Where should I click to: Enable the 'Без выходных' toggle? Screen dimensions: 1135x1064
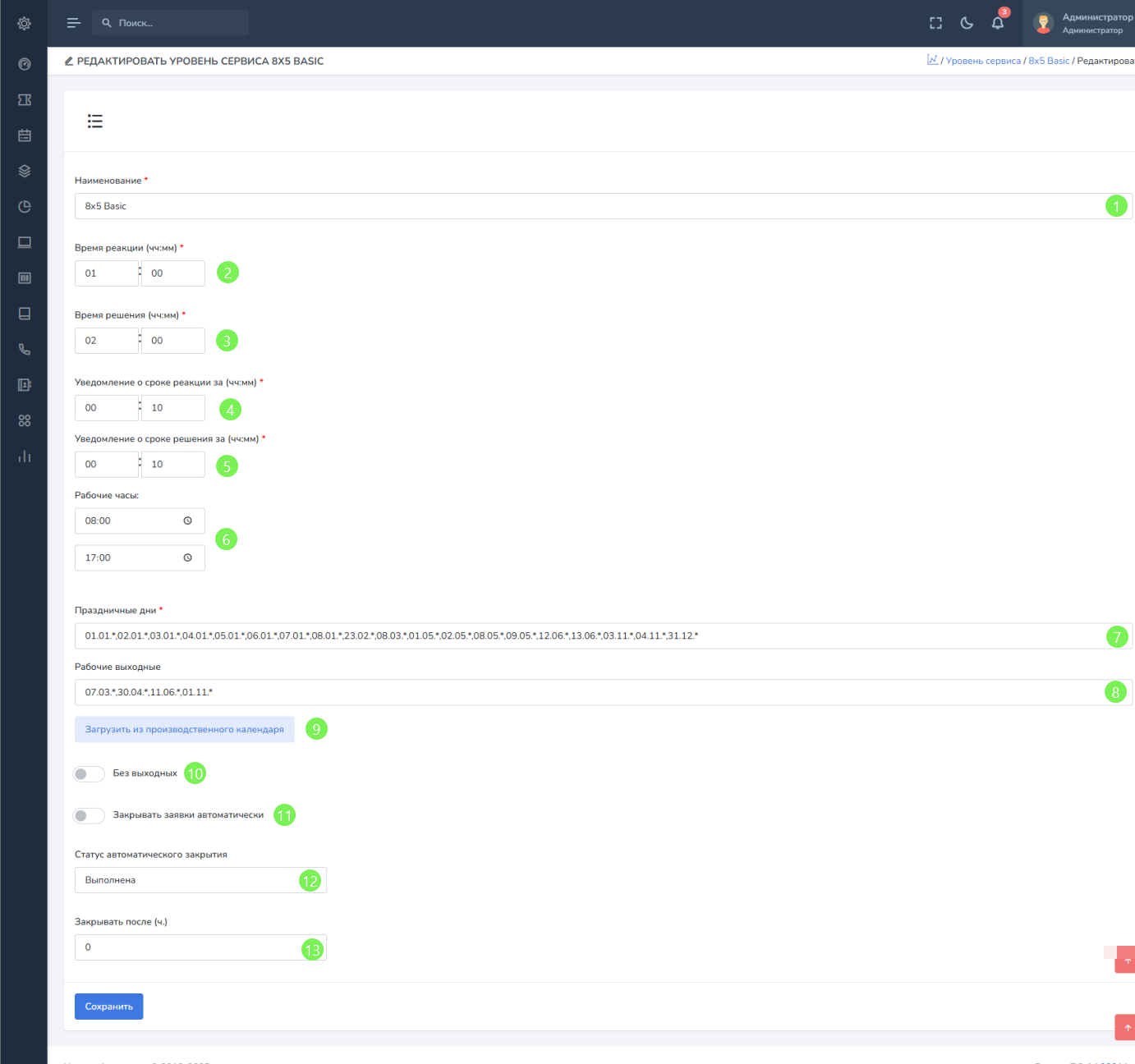point(89,773)
